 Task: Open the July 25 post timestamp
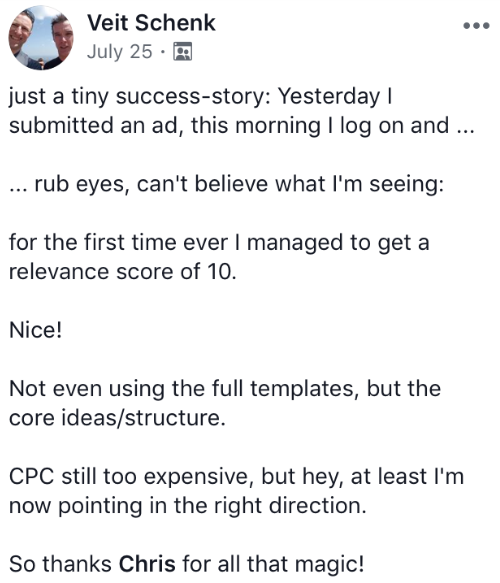click(120, 51)
